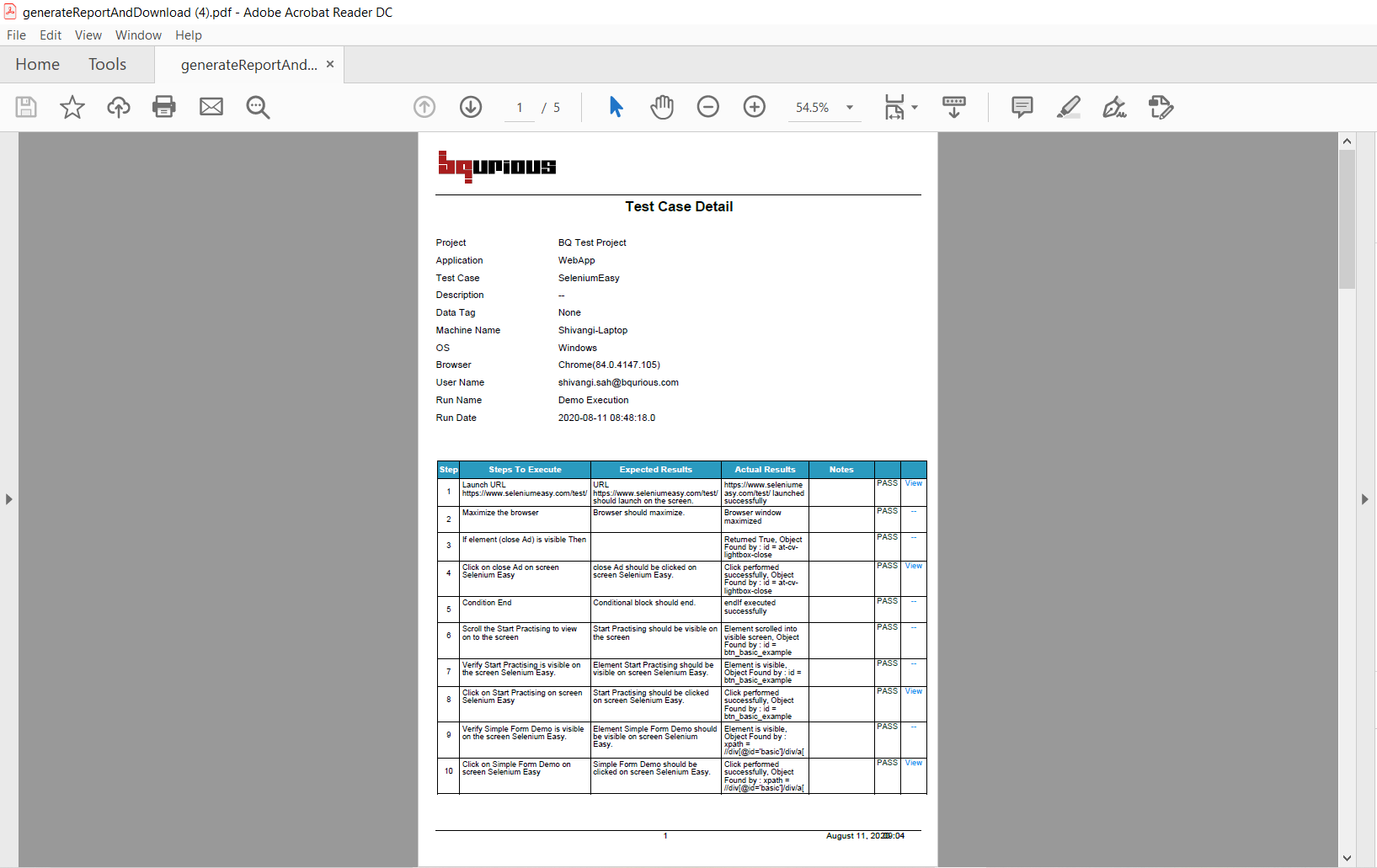Expand the left navigation pane arrow
1377x868 pixels.
tap(9, 499)
